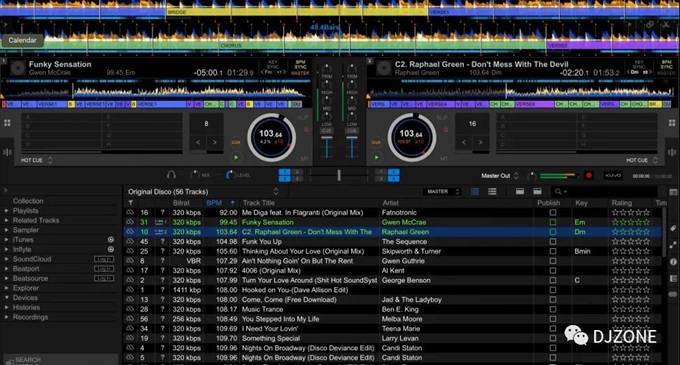The height and width of the screenshot is (365, 680).
Task: Select Explorer in the sidebar
Action: point(26,288)
